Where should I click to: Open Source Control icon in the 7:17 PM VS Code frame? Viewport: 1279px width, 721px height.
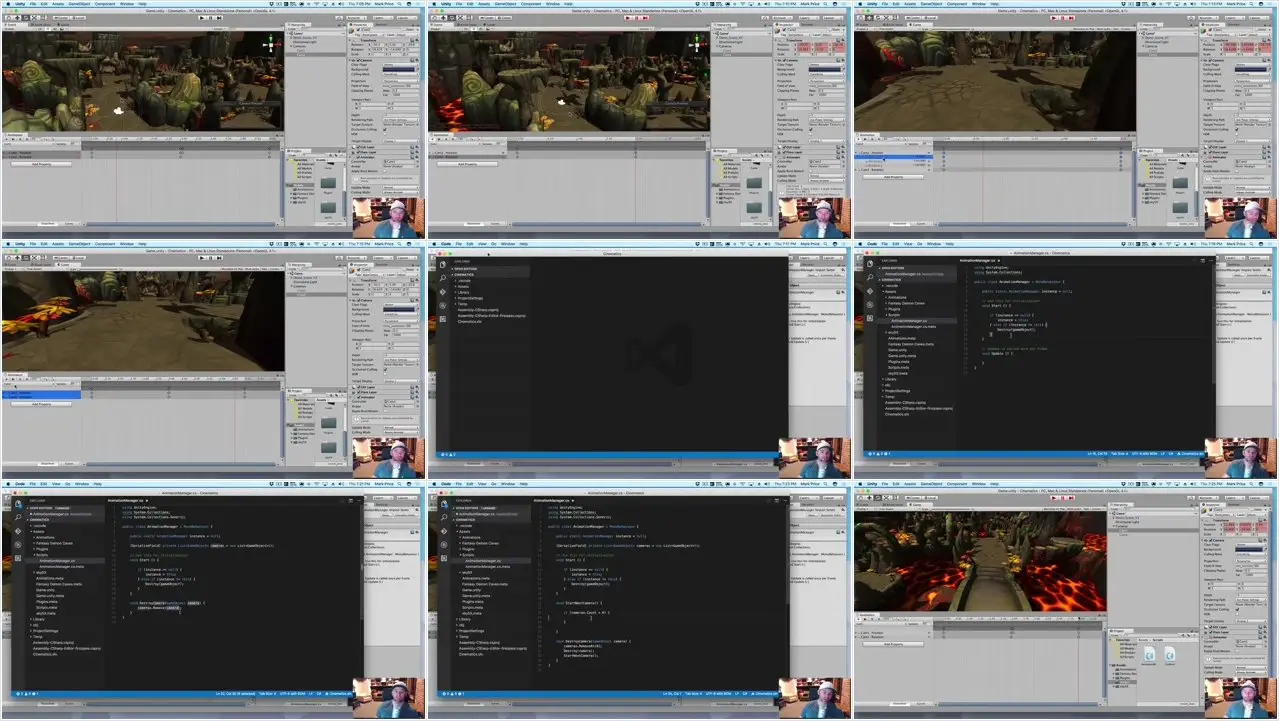443,292
